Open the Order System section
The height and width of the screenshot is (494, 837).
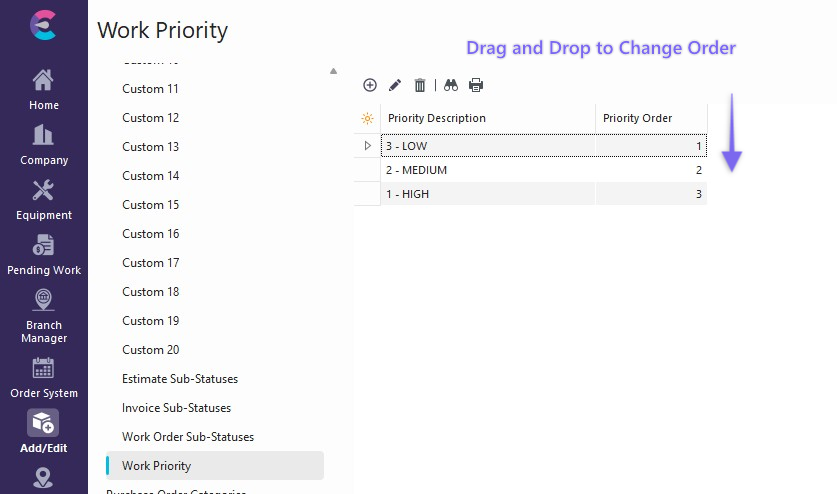coord(43,377)
